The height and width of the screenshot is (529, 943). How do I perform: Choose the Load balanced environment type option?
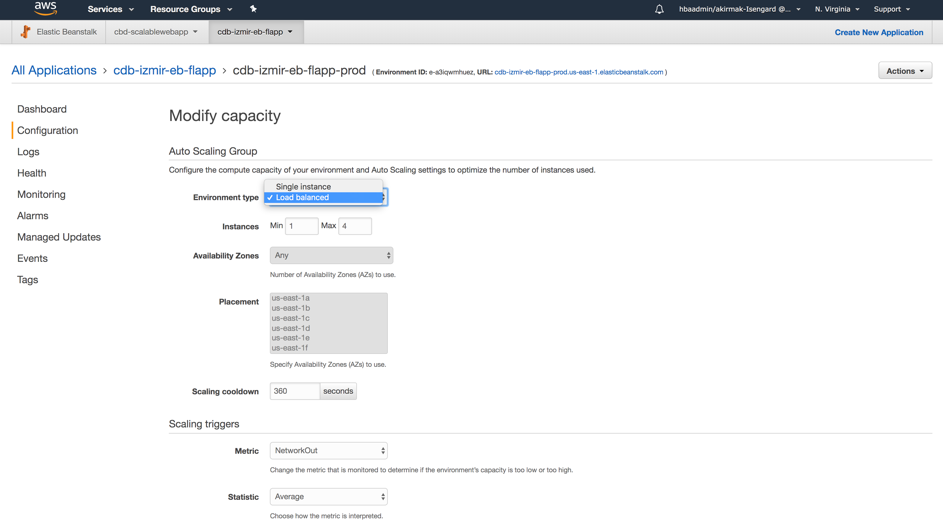pos(324,197)
